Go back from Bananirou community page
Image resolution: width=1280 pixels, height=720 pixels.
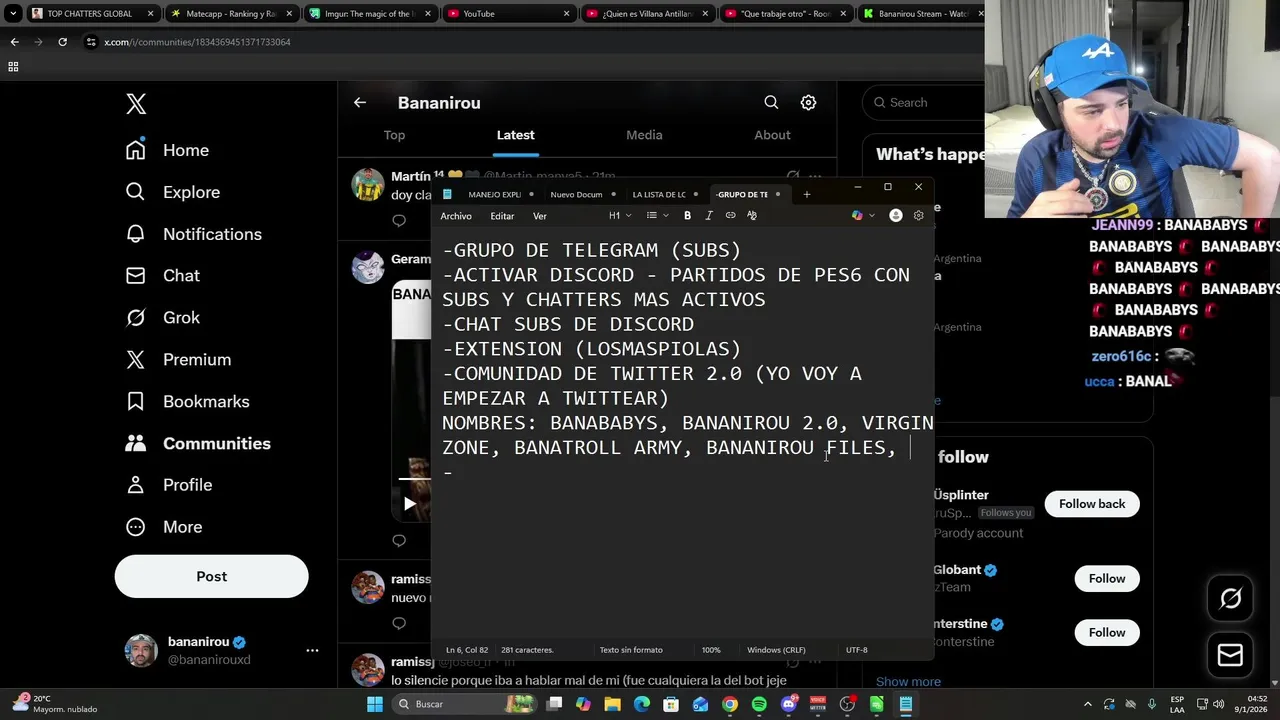(x=360, y=102)
